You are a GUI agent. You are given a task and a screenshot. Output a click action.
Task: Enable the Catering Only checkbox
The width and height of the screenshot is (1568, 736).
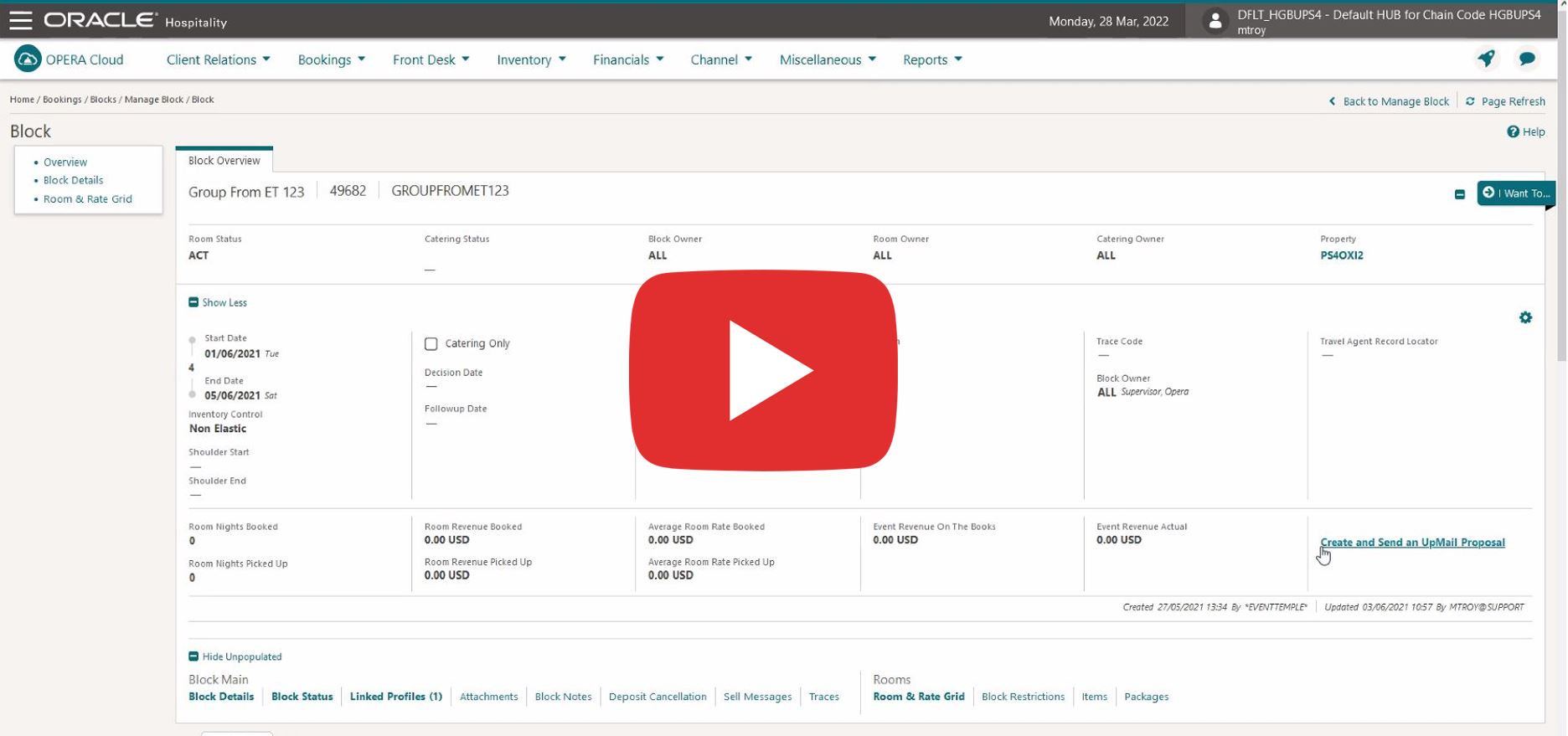[x=431, y=344]
